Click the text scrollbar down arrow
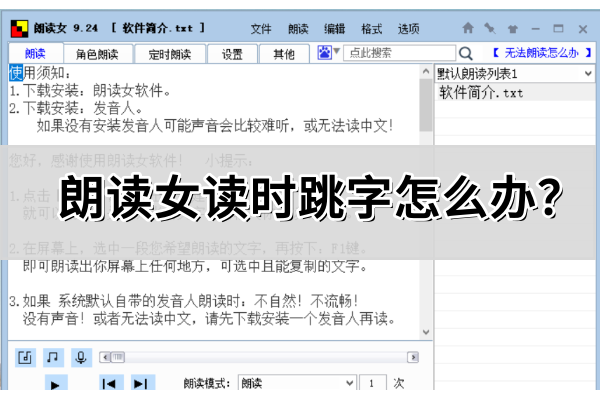This screenshot has width=600, height=400. (426, 332)
